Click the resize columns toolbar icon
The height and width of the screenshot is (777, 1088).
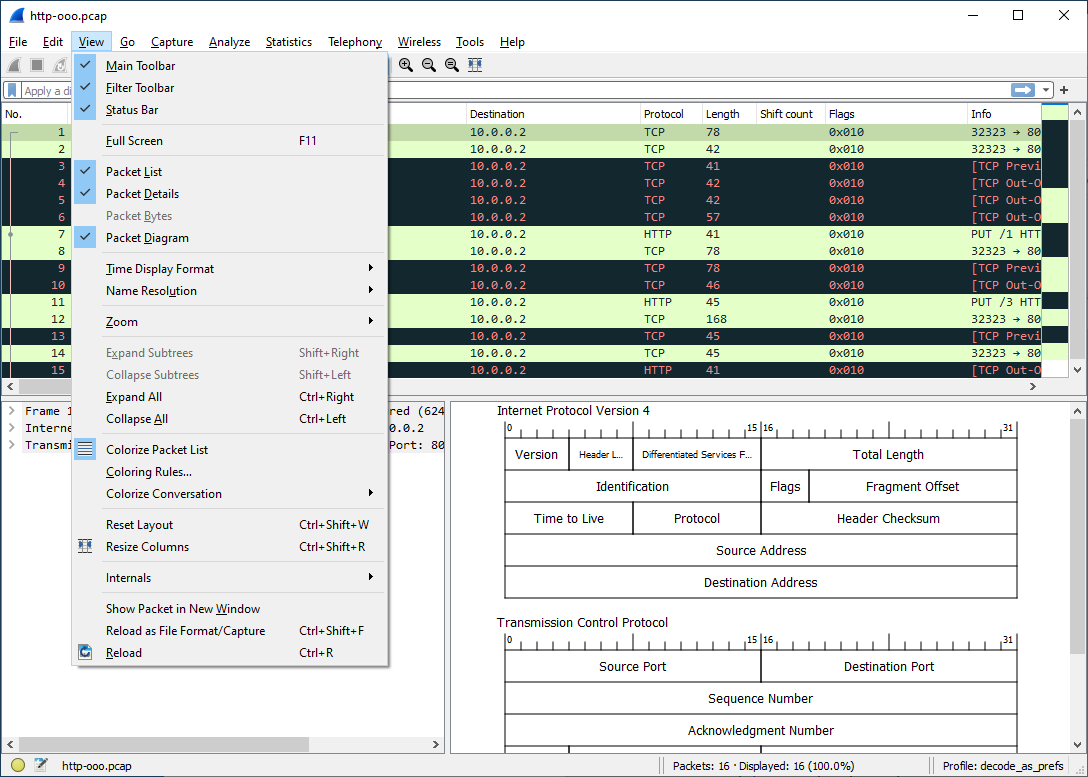point(475,65)
